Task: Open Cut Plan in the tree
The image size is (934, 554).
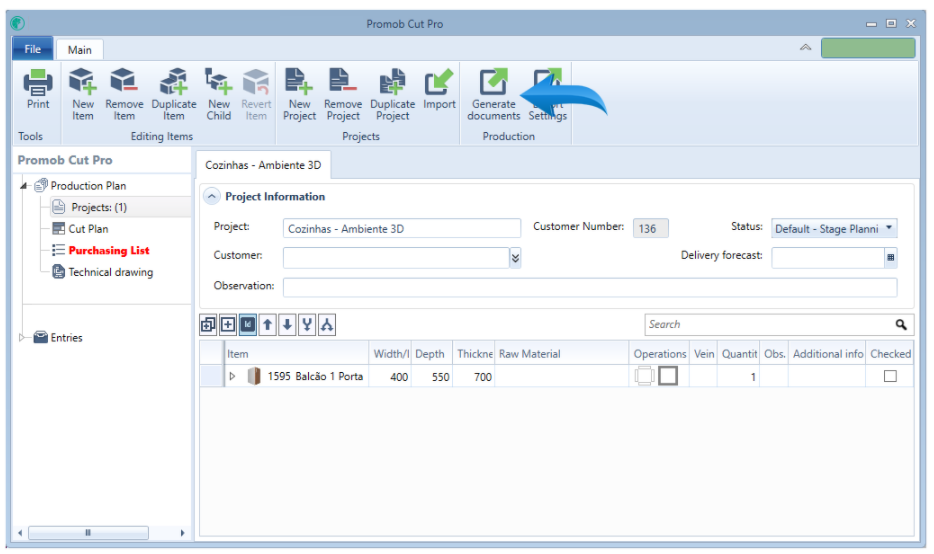Action: pos(88,229)
